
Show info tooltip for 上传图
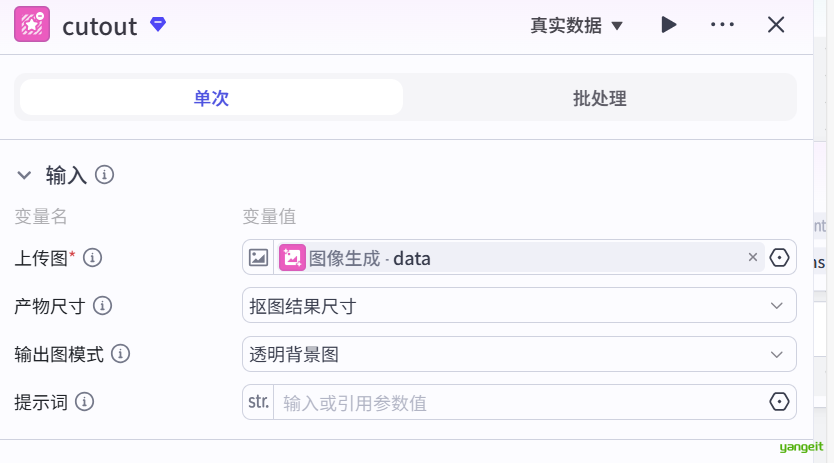(93, 258)
